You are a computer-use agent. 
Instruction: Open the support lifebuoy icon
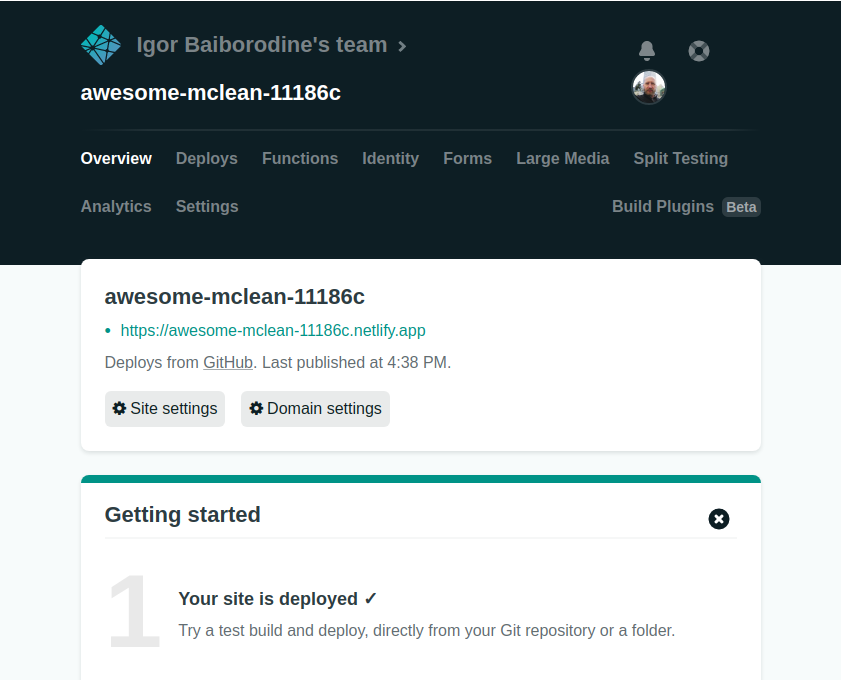(x=698, y=51)
